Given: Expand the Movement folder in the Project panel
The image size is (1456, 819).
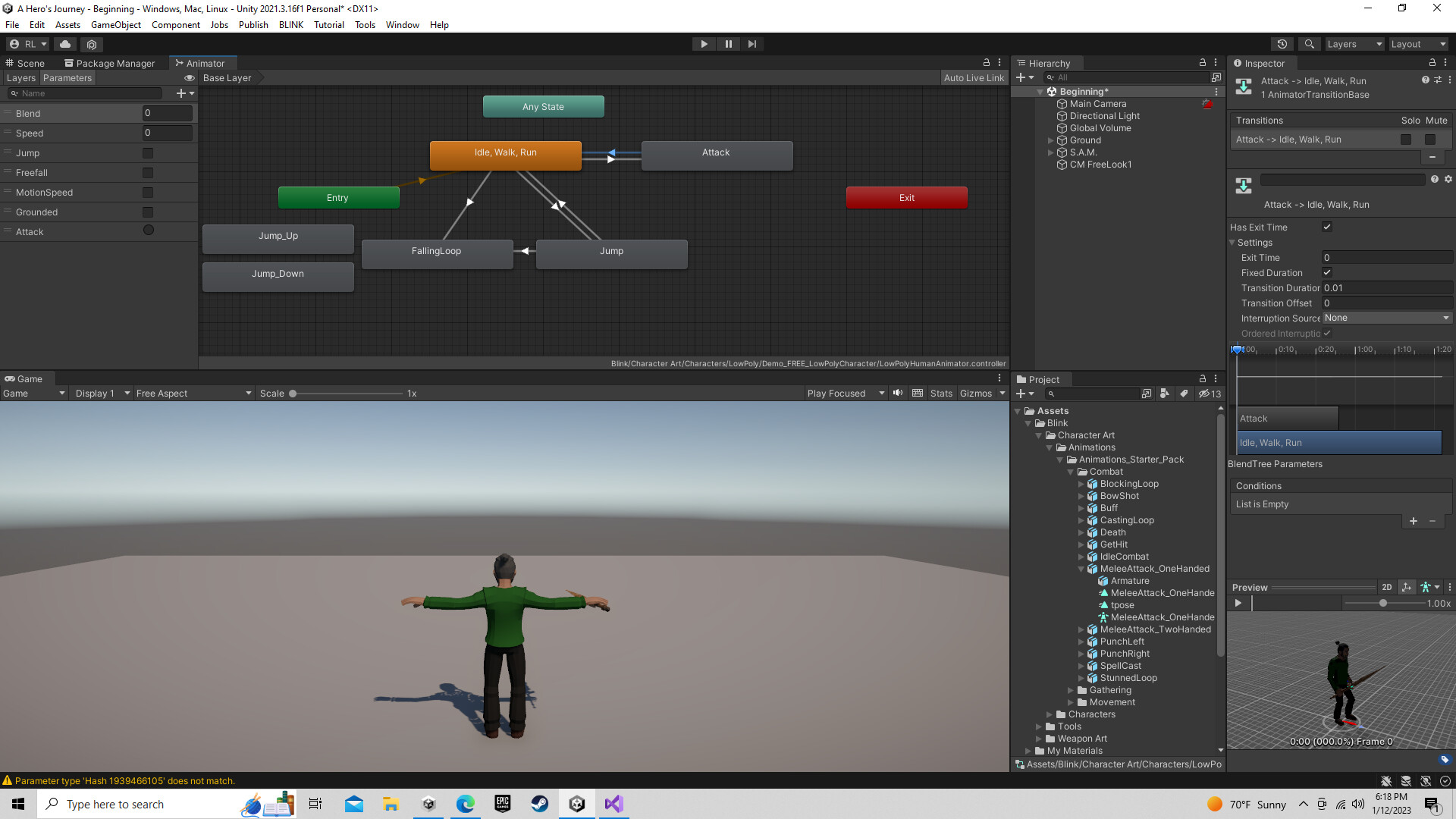Looking at the screenshot, I should 1072,701.
